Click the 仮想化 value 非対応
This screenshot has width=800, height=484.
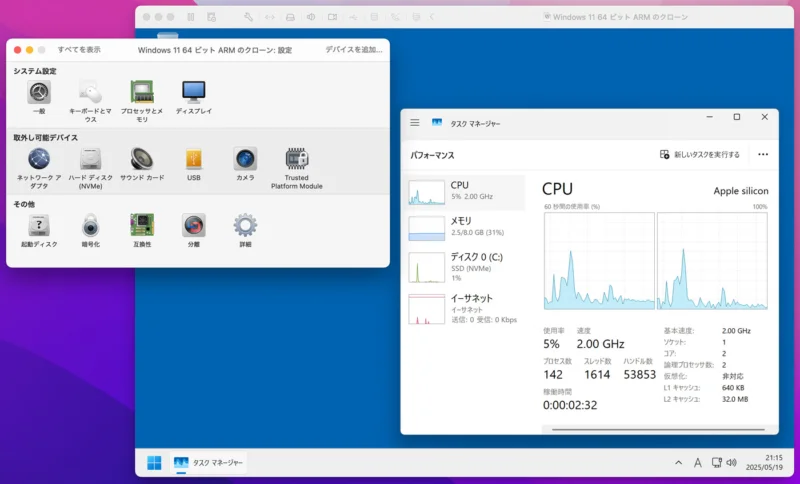point(731,376)
